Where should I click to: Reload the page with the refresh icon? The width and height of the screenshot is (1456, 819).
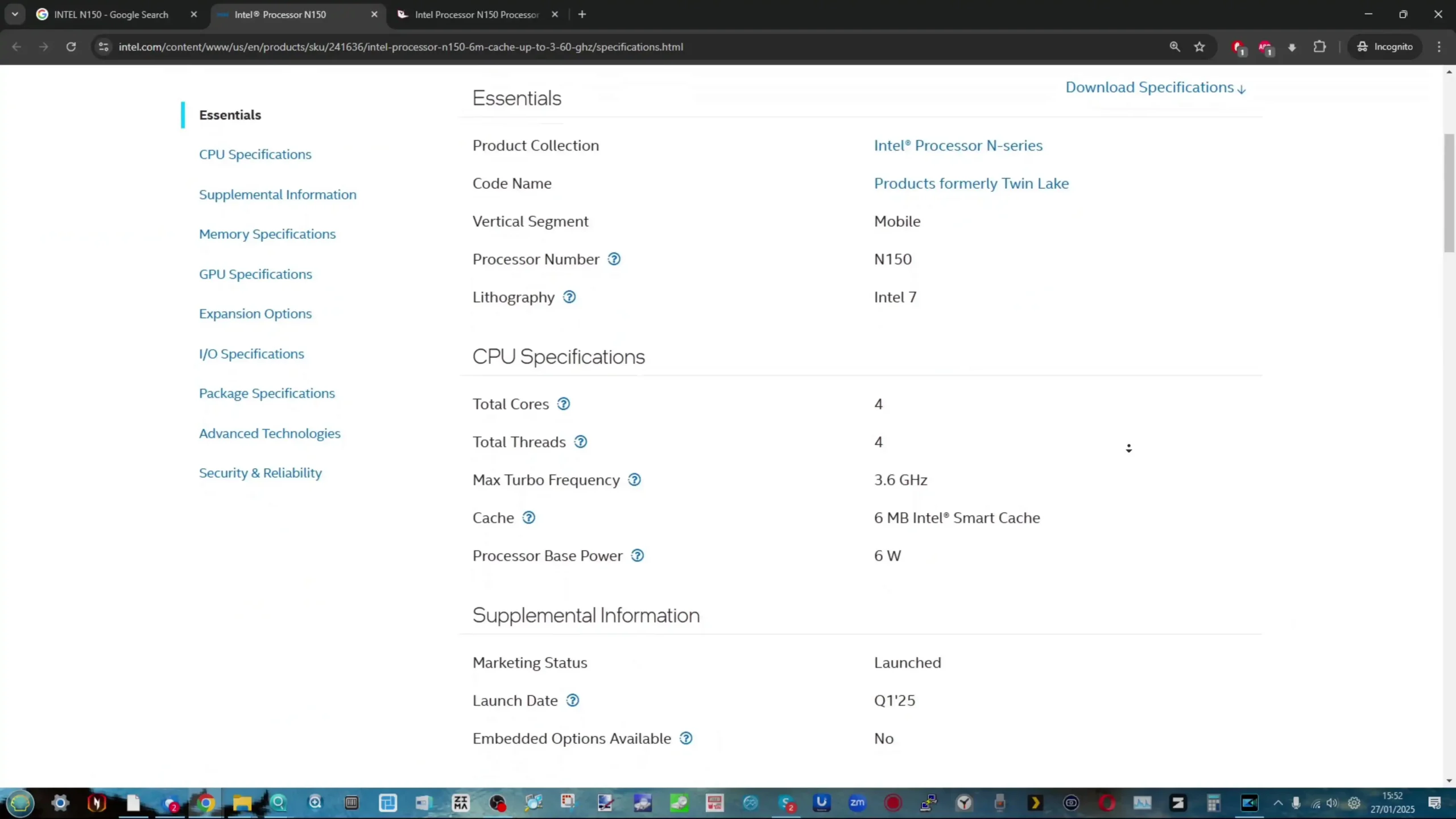[71, 47]
